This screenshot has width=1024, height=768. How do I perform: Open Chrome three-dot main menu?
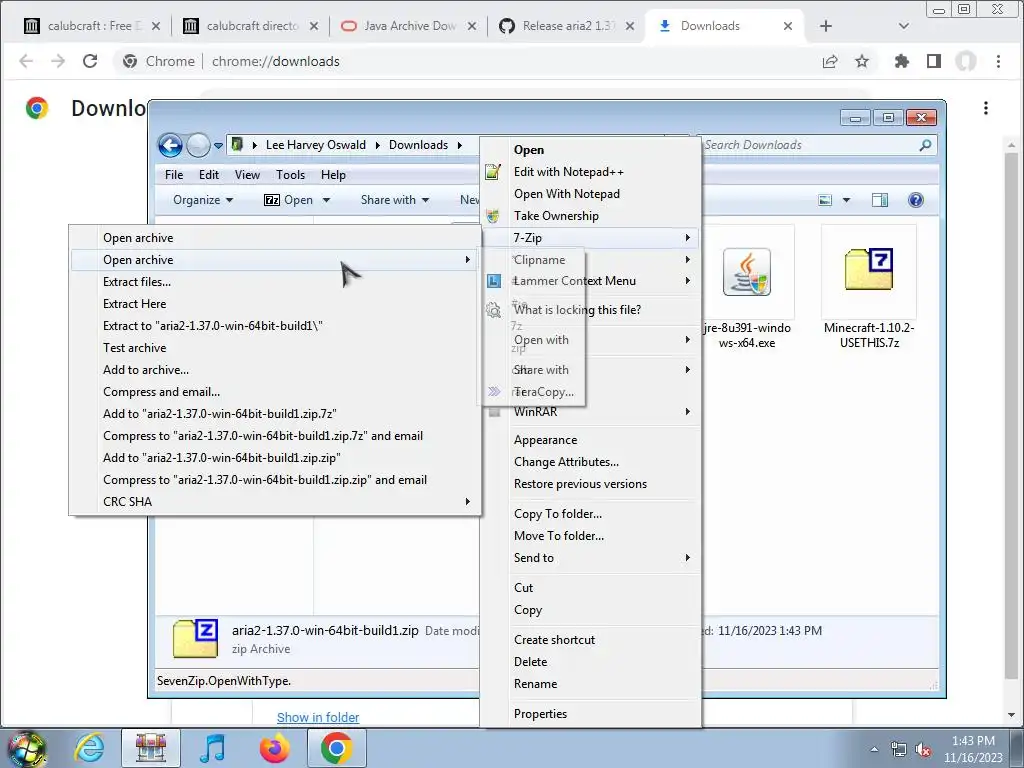point(998,61)
